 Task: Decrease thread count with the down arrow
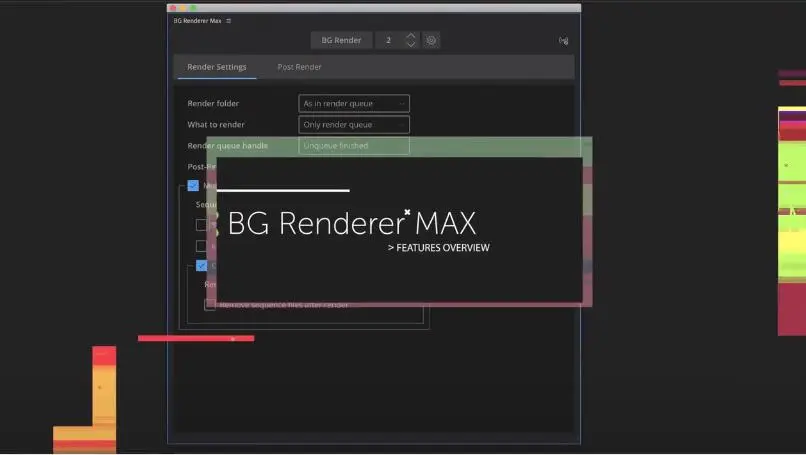coord(410,45)
